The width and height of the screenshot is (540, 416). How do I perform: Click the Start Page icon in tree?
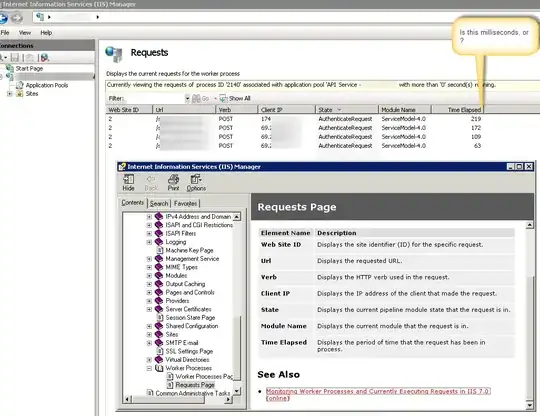pyautogui.click(x=10, y=69)
